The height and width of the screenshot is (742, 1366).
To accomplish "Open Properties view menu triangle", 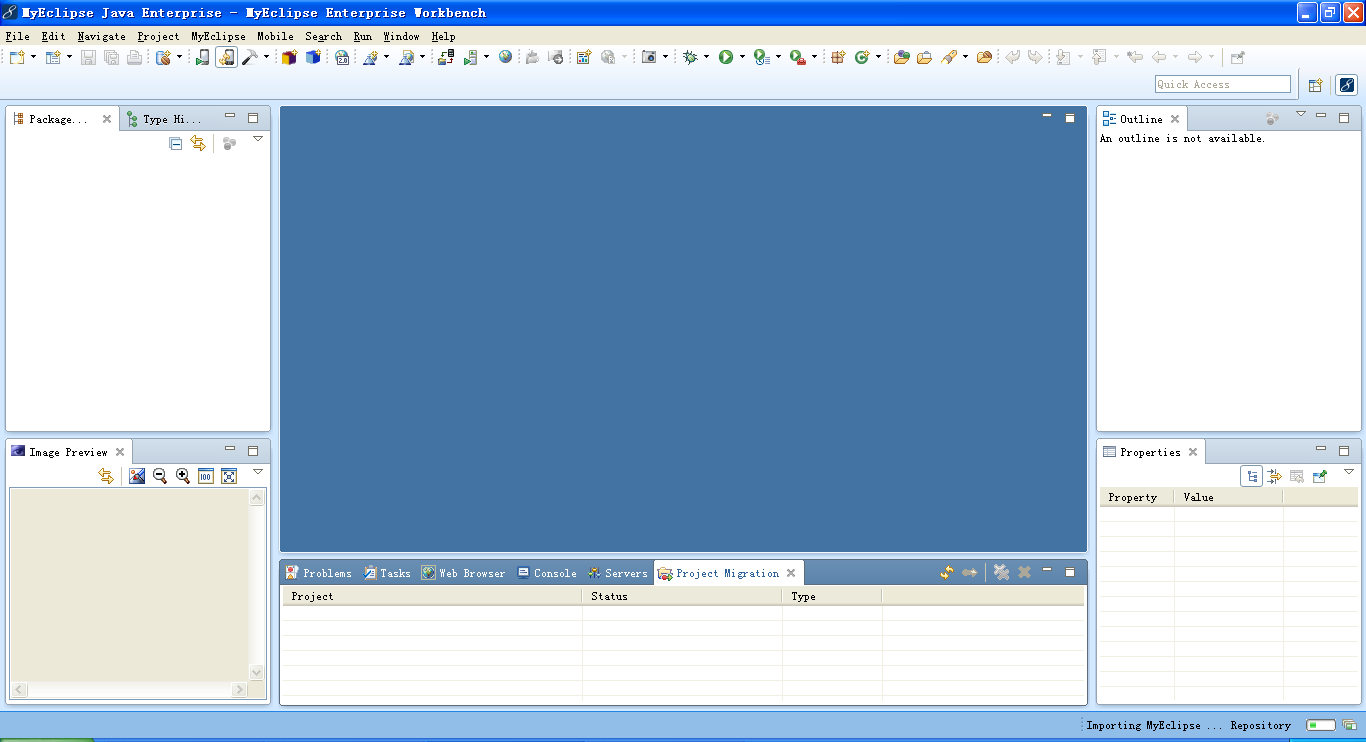I will [x=1348, y=471].
